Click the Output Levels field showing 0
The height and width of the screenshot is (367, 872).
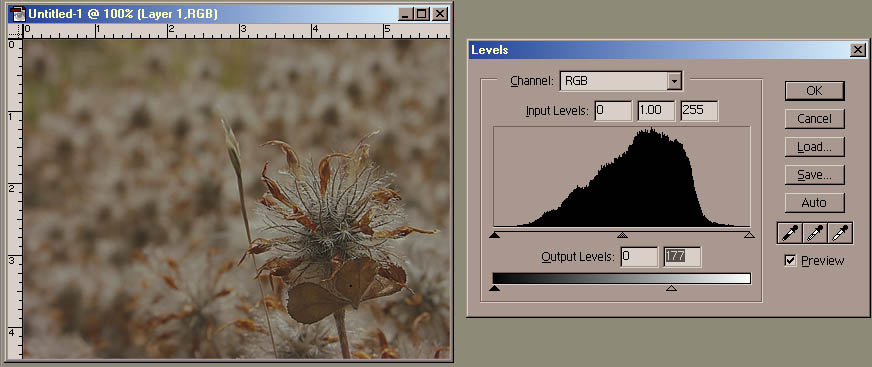click(640, 257)
